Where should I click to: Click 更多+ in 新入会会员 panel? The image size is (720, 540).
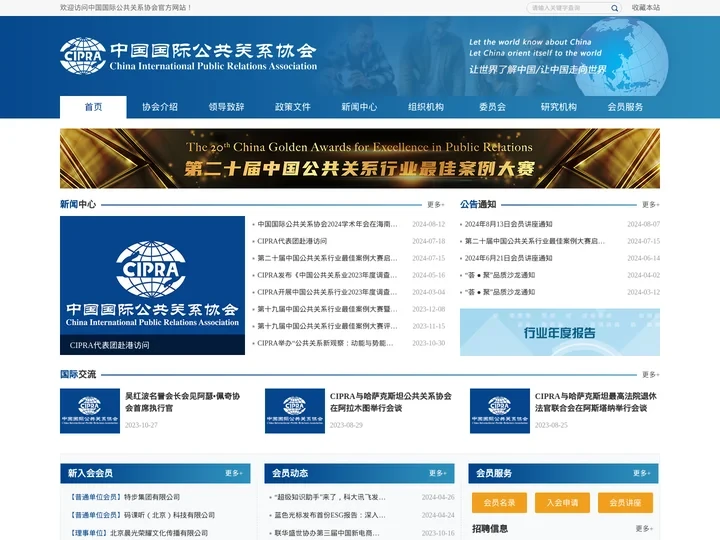pos(234,473)
